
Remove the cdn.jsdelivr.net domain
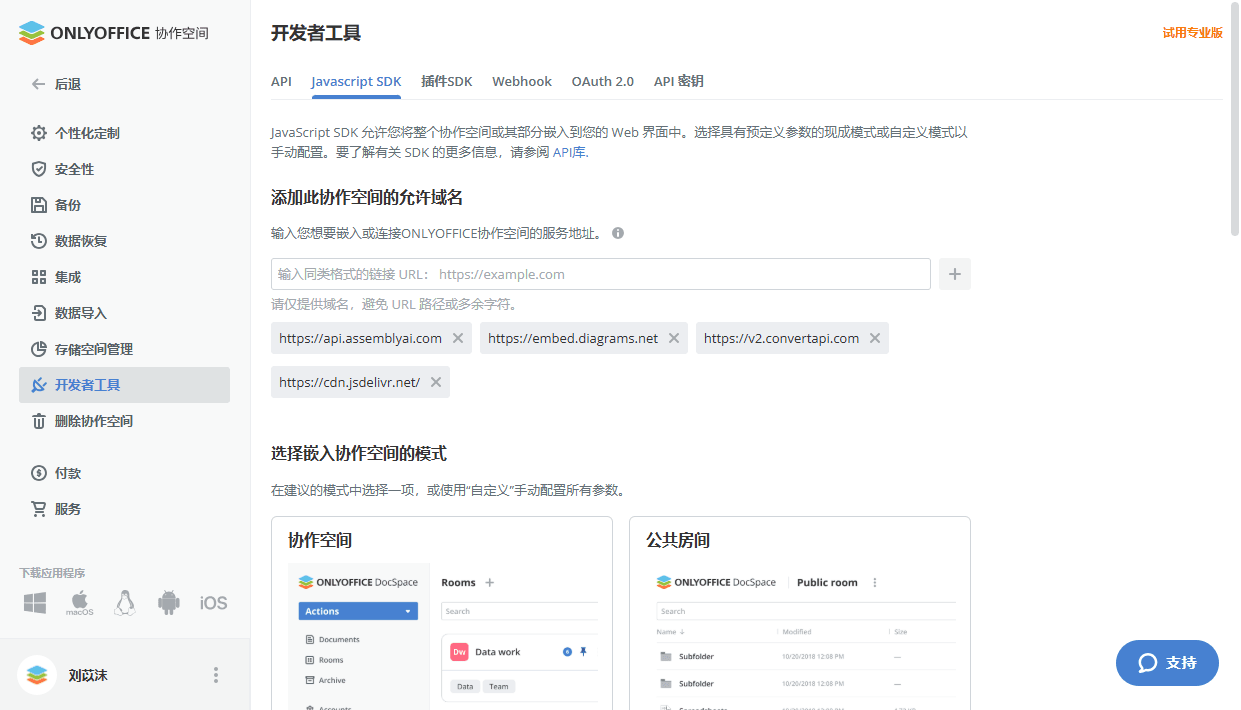(x=436, y=382)
